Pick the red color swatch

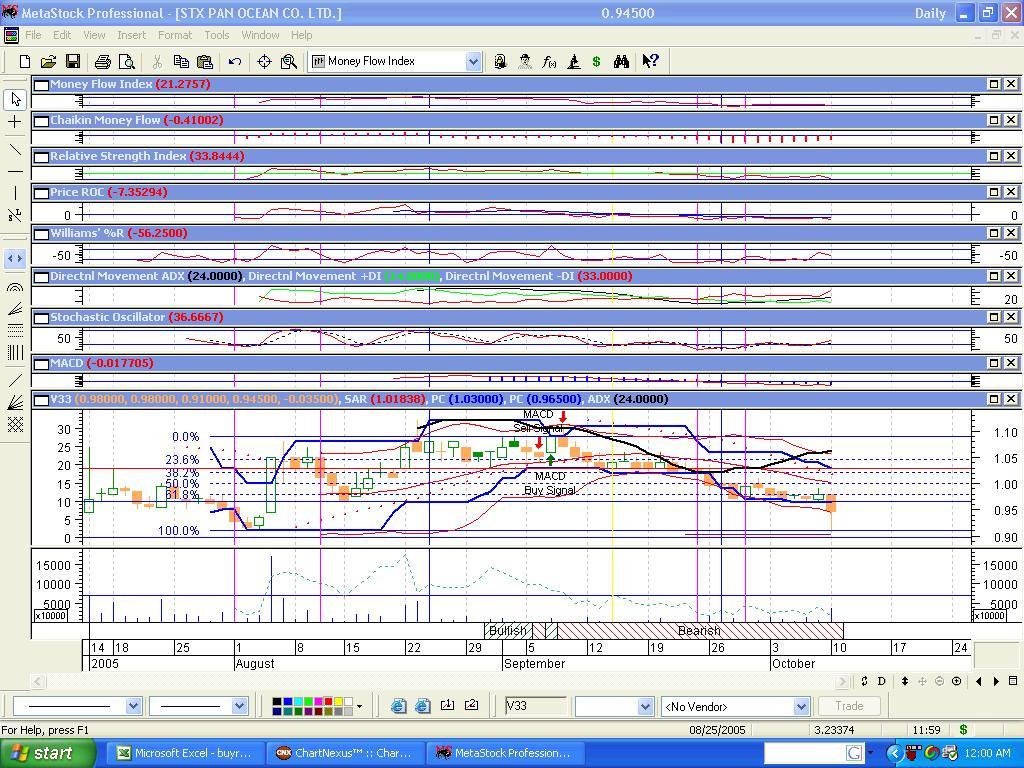(330, 702)
